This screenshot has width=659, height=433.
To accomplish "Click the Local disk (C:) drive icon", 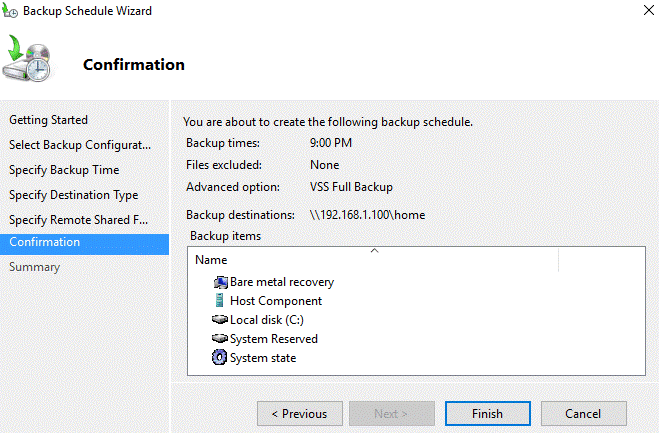I will 220,320.
